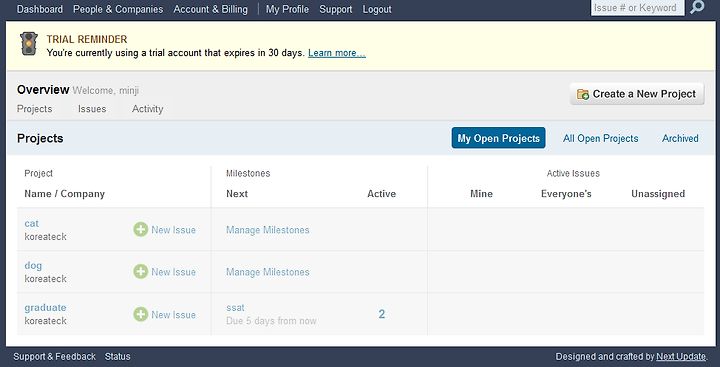Follow the Learn more link
Image resolution: width=720 pixels, height=367 pixels.
(x=337, y=53)
